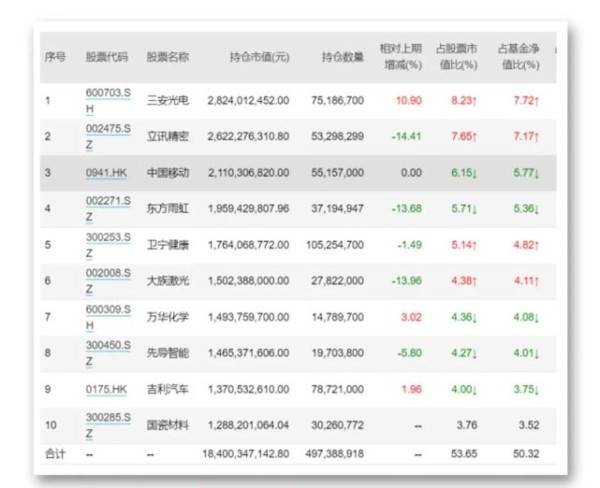Click the market value 2,622,276,310.80
The height and width of the screenshot is (488, 600).
[248, 137]
